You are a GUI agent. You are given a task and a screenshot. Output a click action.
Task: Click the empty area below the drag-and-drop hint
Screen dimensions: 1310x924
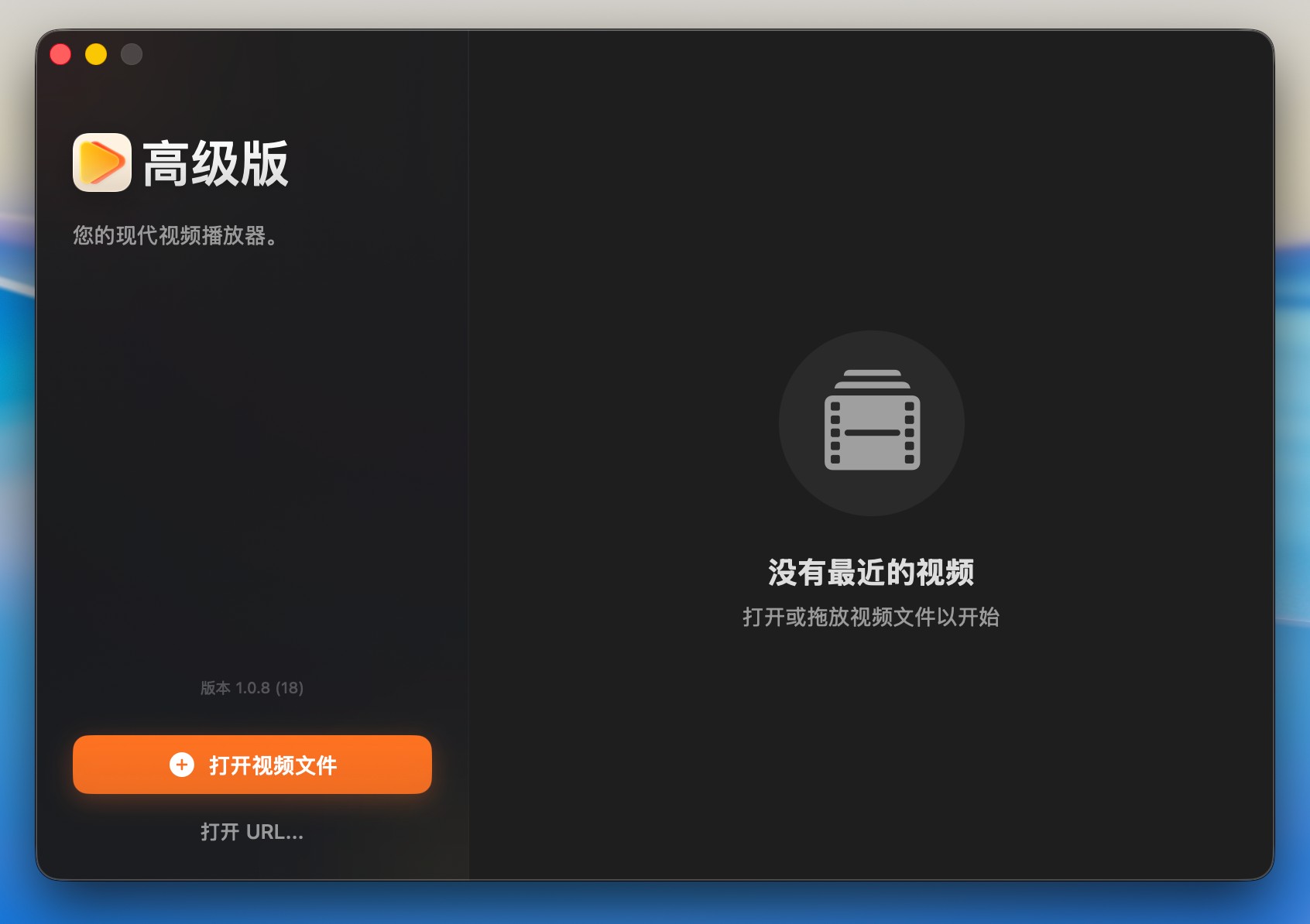[871, 743]
